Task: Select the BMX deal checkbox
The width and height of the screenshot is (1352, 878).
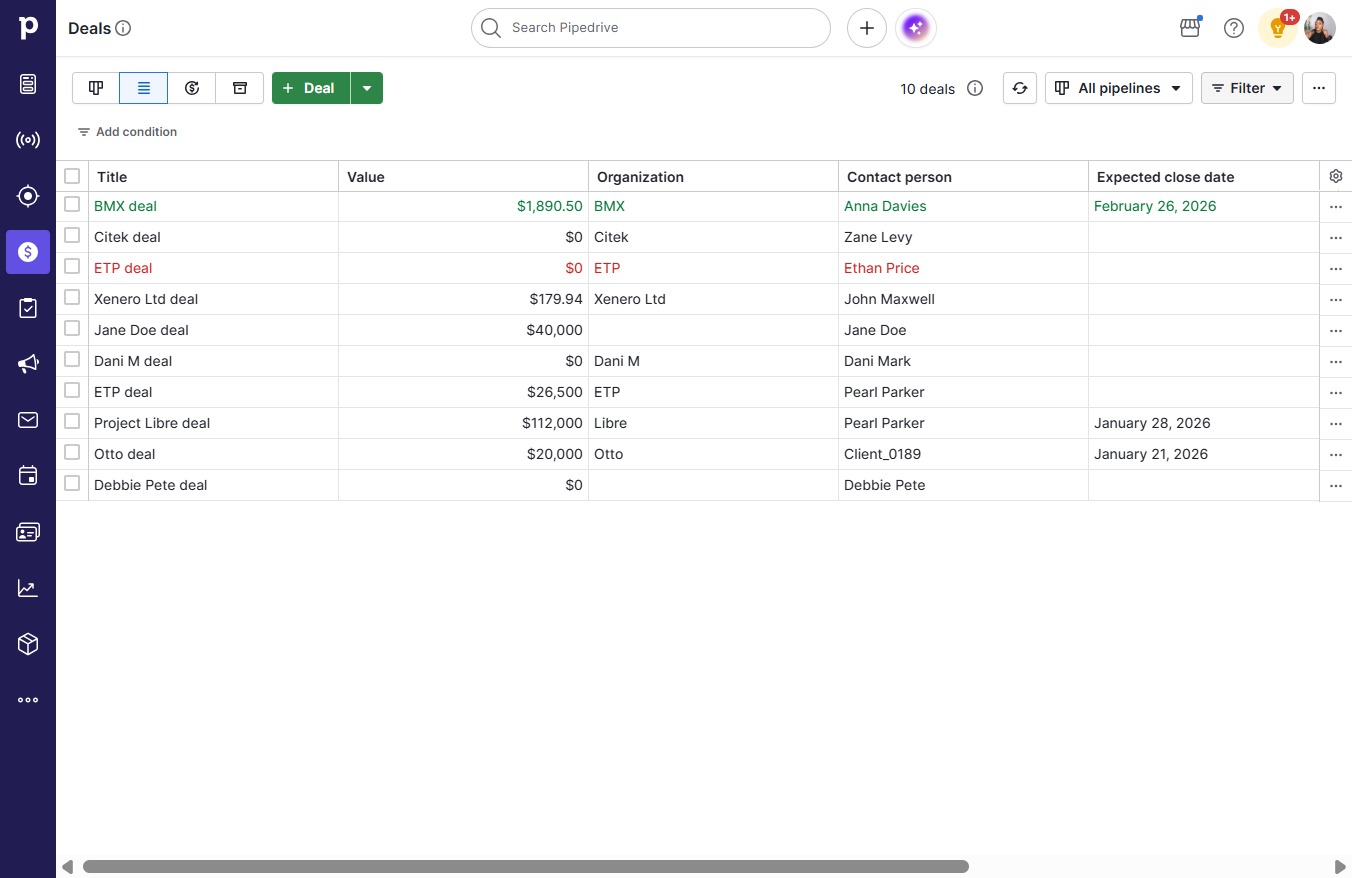Action: (72, 204)
